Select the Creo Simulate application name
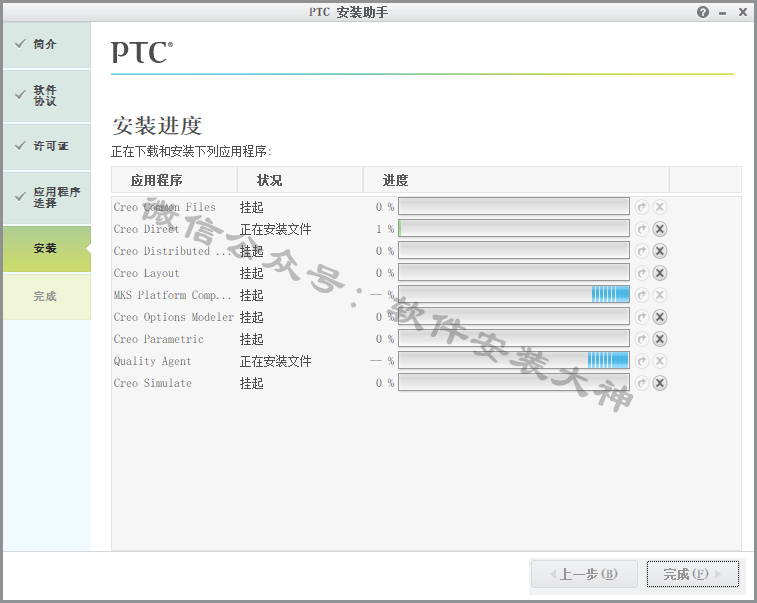 [153, 383]
